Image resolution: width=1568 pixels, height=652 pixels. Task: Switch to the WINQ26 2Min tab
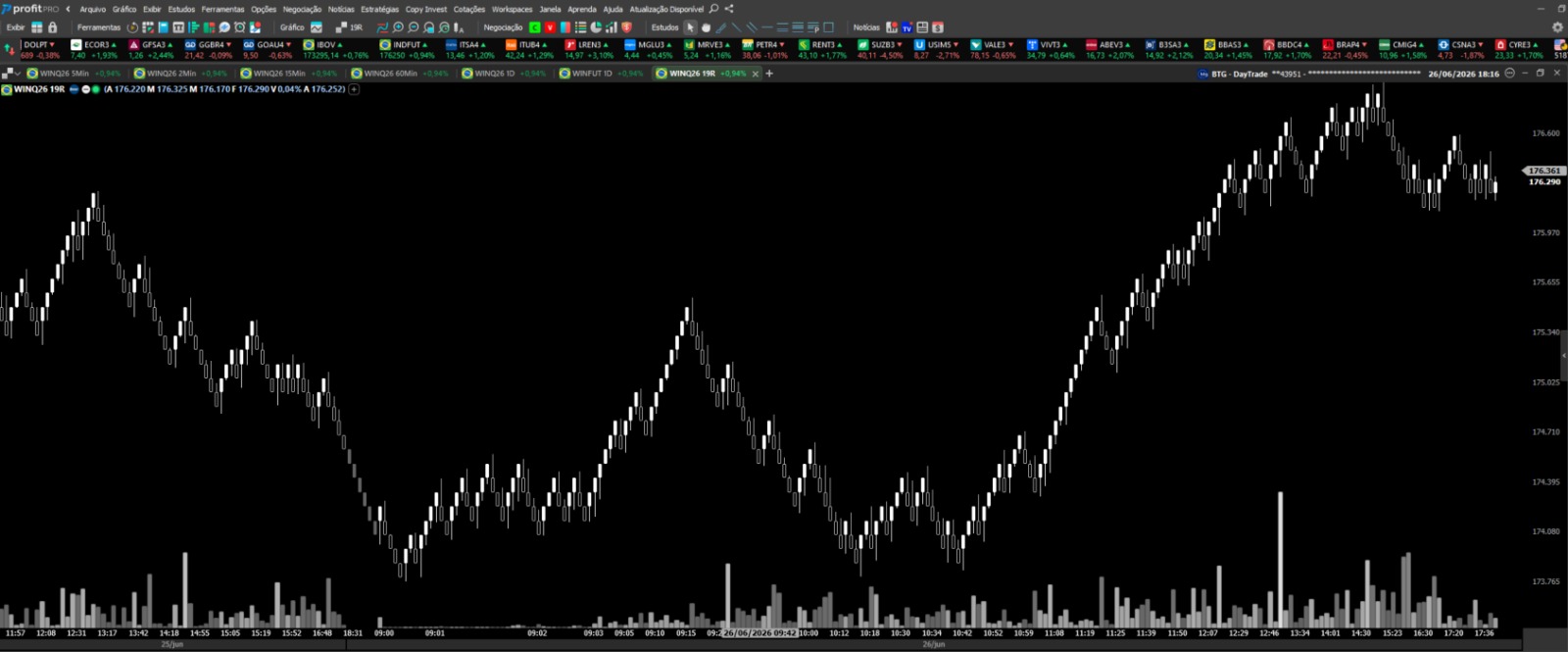tap(179, 74)
